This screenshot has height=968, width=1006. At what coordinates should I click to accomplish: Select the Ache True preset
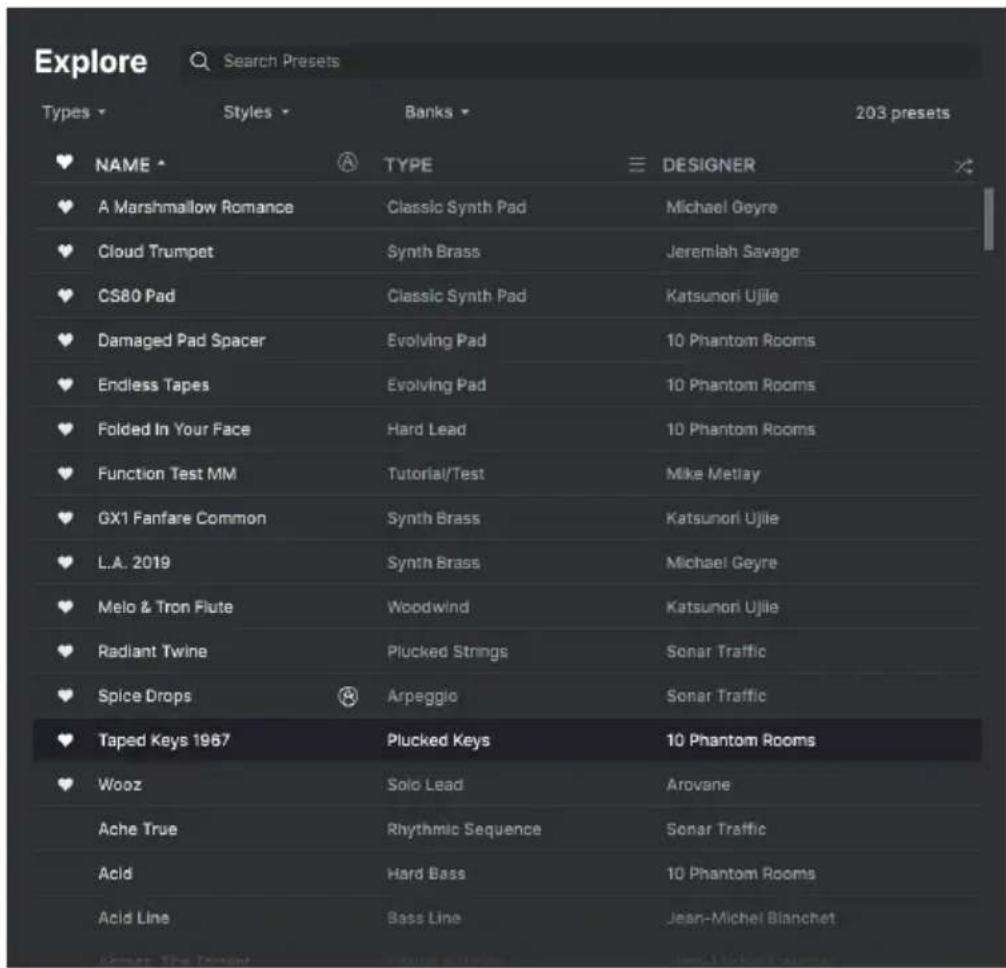137,829
